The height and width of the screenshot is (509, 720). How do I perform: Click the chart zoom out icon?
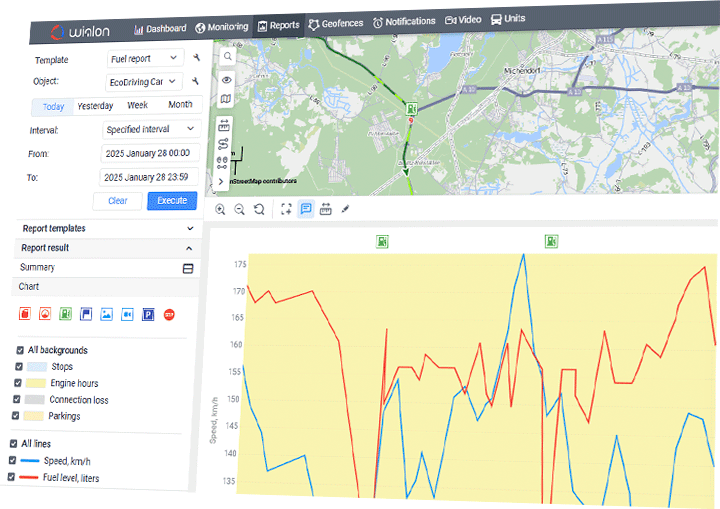(x=240, y=209)
